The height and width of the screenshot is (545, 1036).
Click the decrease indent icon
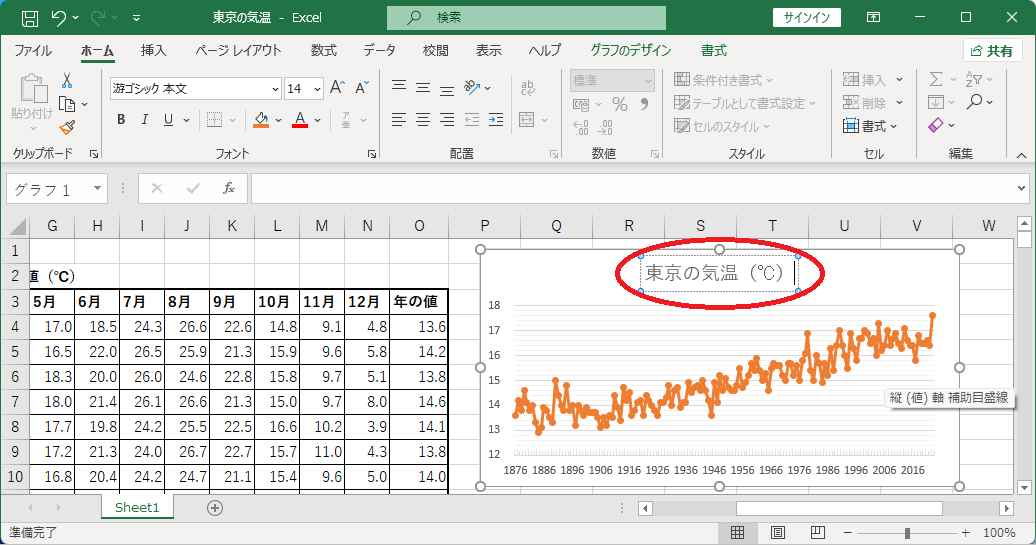pos(472,120)
